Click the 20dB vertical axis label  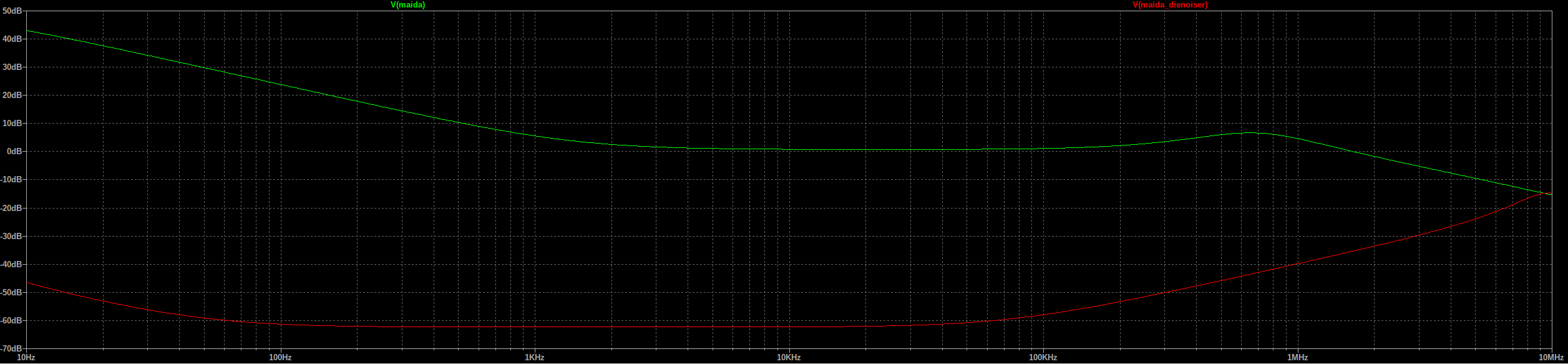click(12, 95)
